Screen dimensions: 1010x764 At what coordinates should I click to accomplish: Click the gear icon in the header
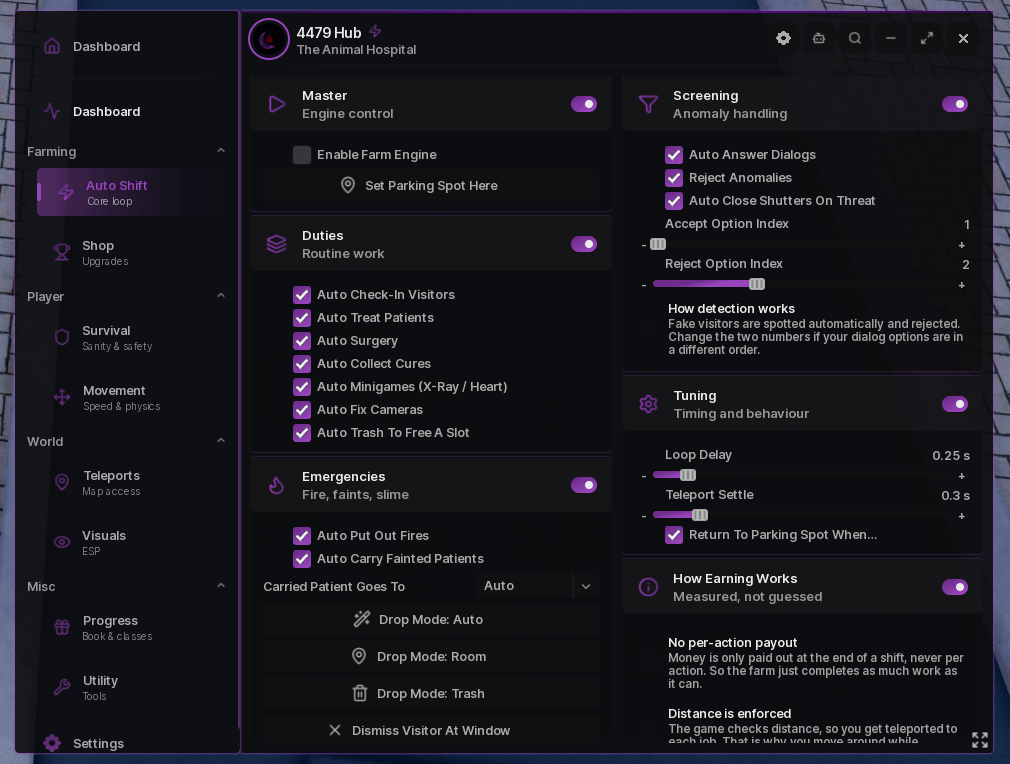click(783, 38)
